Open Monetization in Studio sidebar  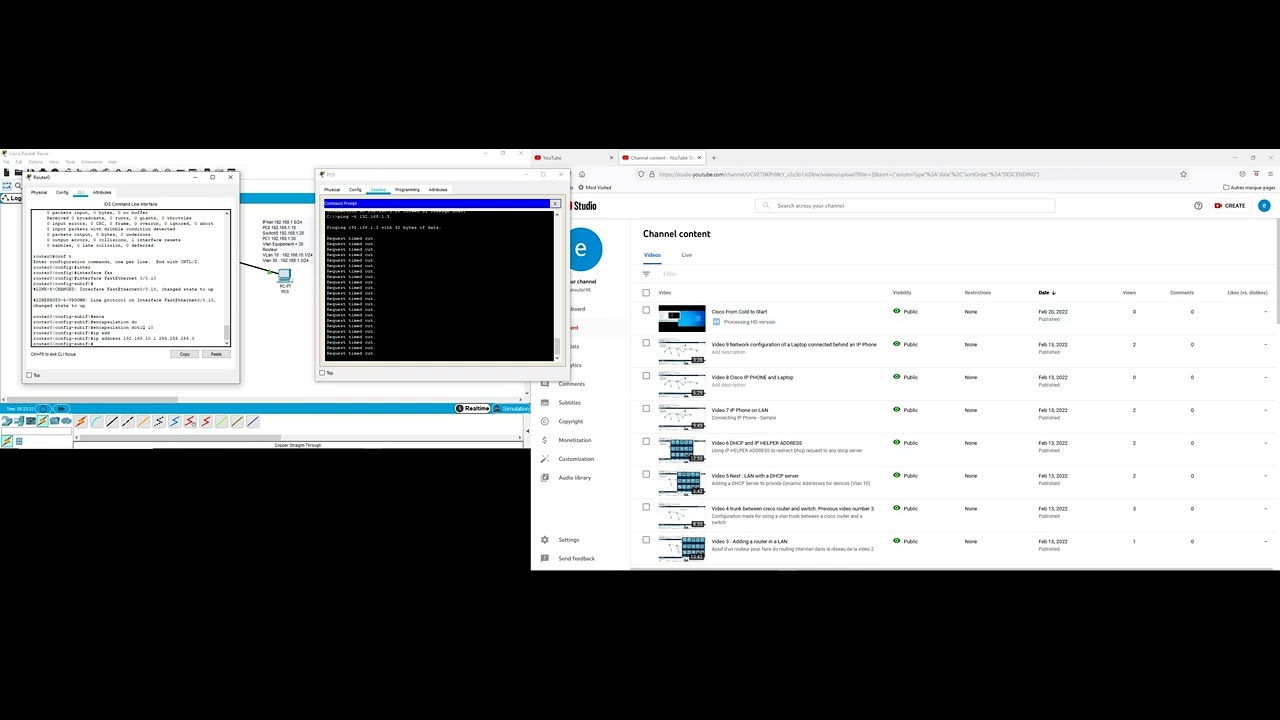[x=574, y=440]
